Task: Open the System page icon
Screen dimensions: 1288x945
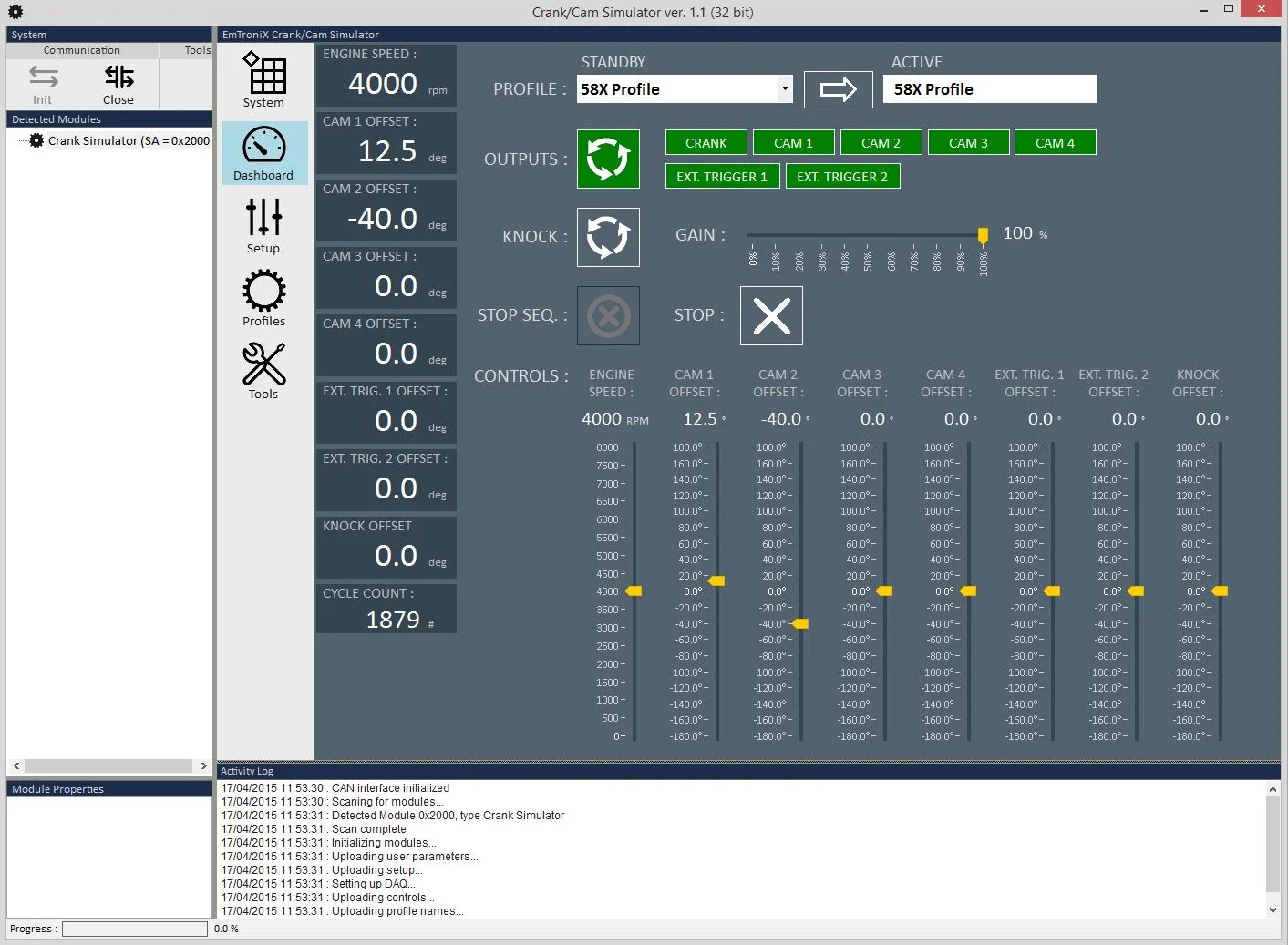Action: click(x=264, y=80)
